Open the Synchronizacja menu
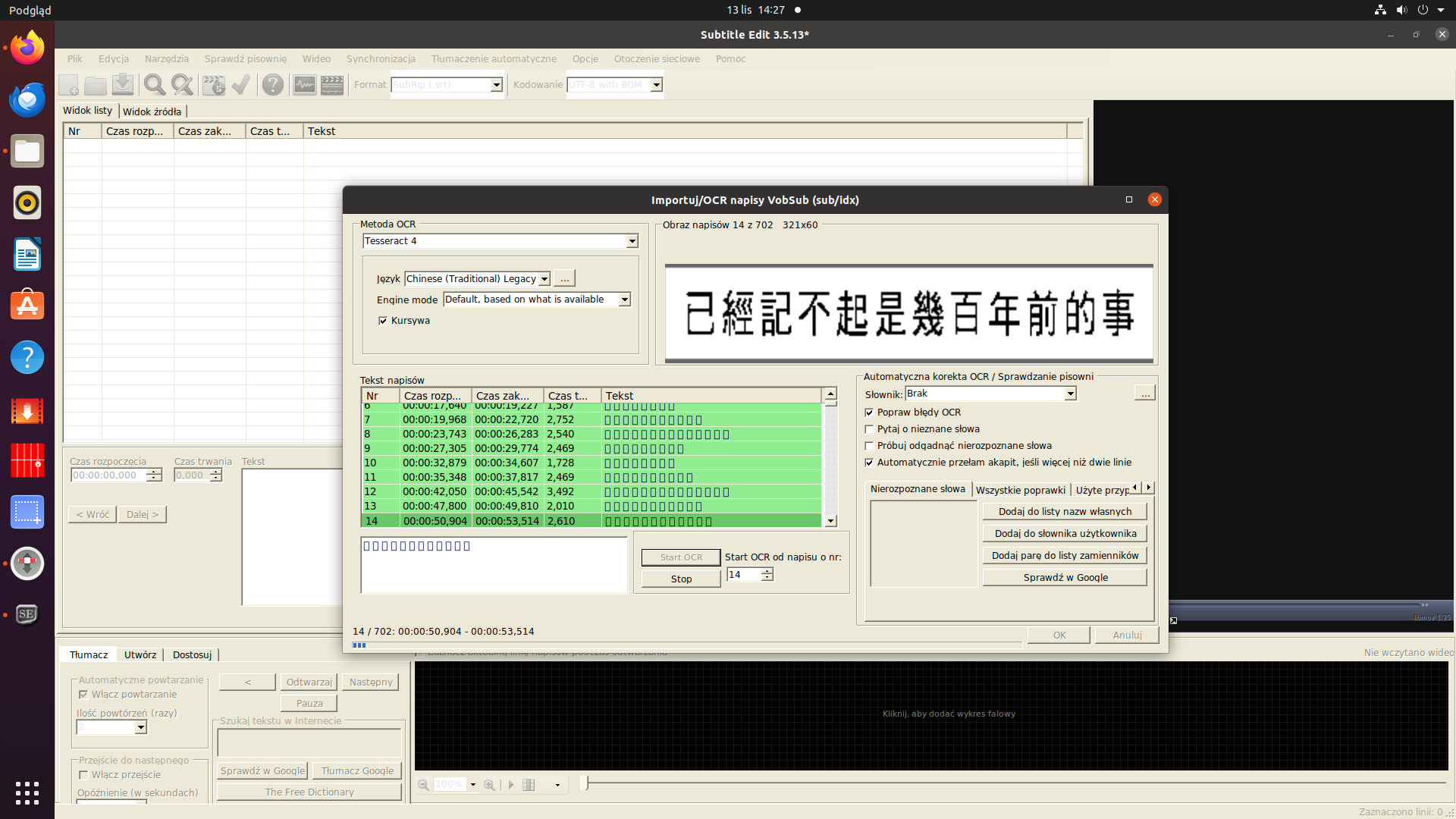Viewport: 1456px width, 819px height. [381, 58]
